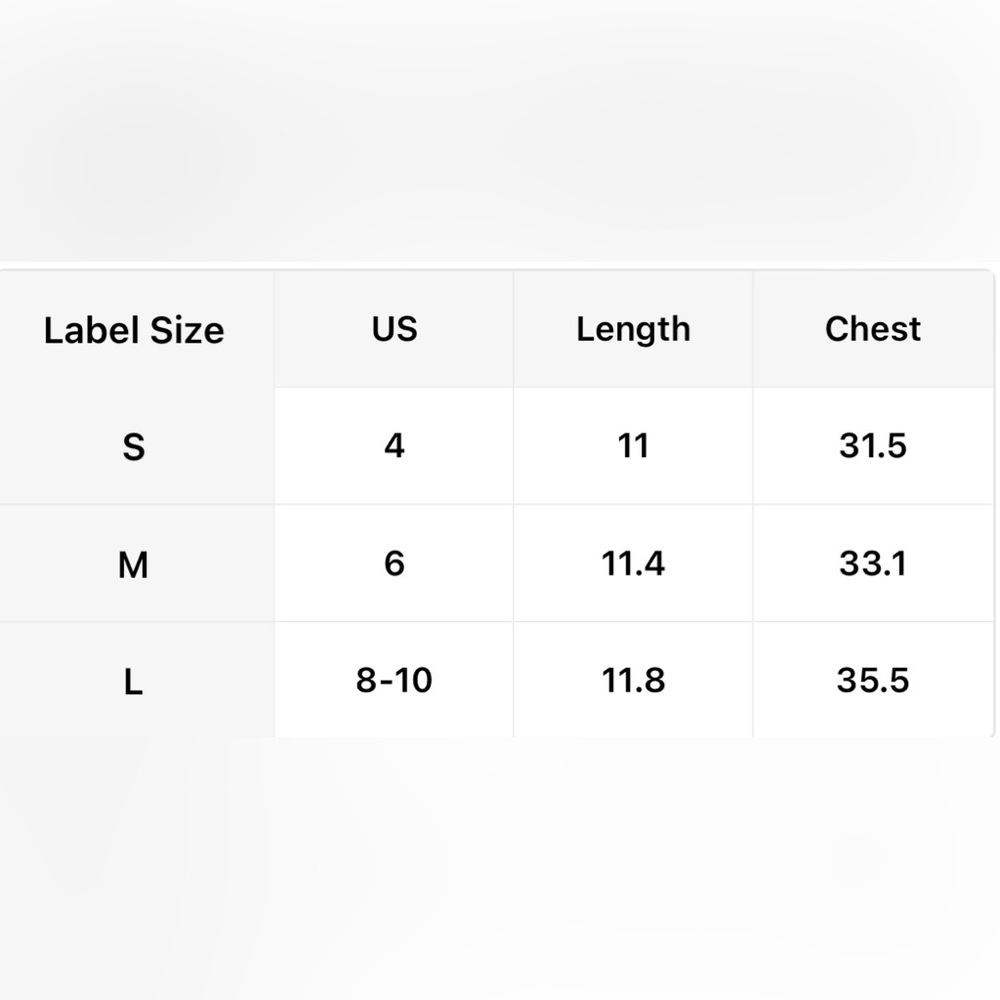Image resolution: width=1000 pixels, height=1000 pixels.
Task: Click the Label Size column header
Action: pos(134,330)
